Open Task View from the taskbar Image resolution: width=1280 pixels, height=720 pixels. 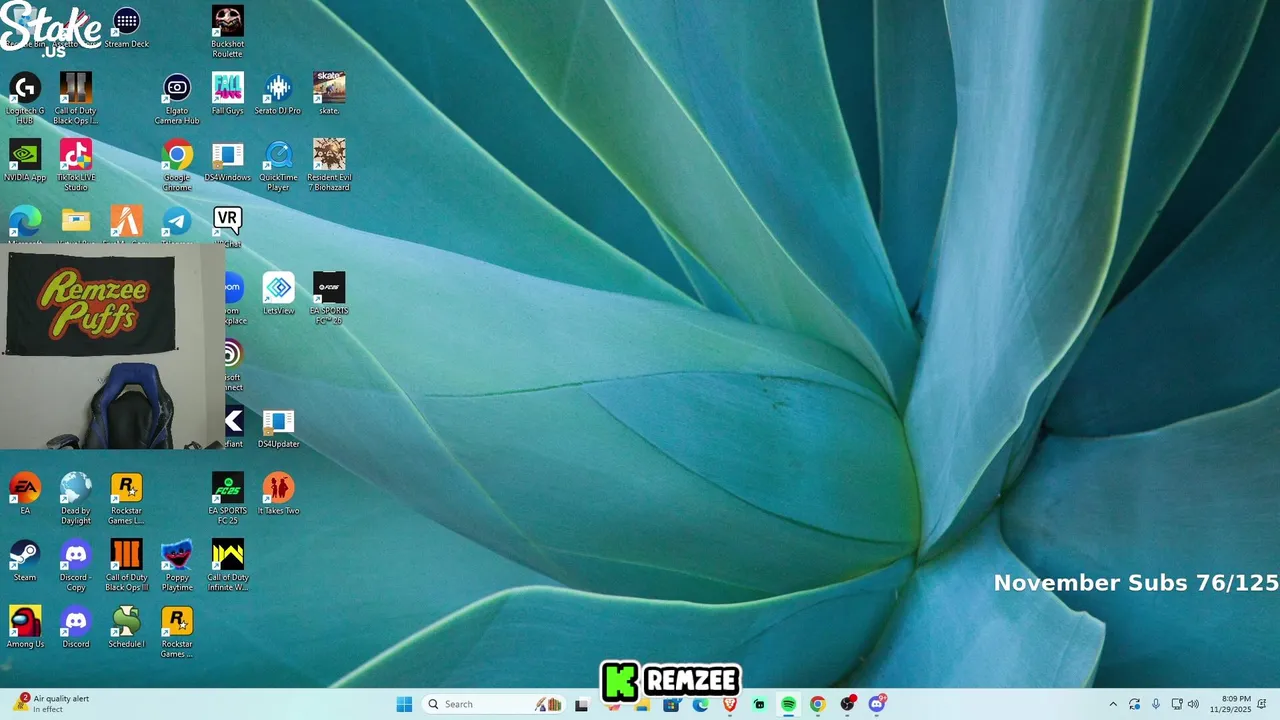click(x=581, y=705)
